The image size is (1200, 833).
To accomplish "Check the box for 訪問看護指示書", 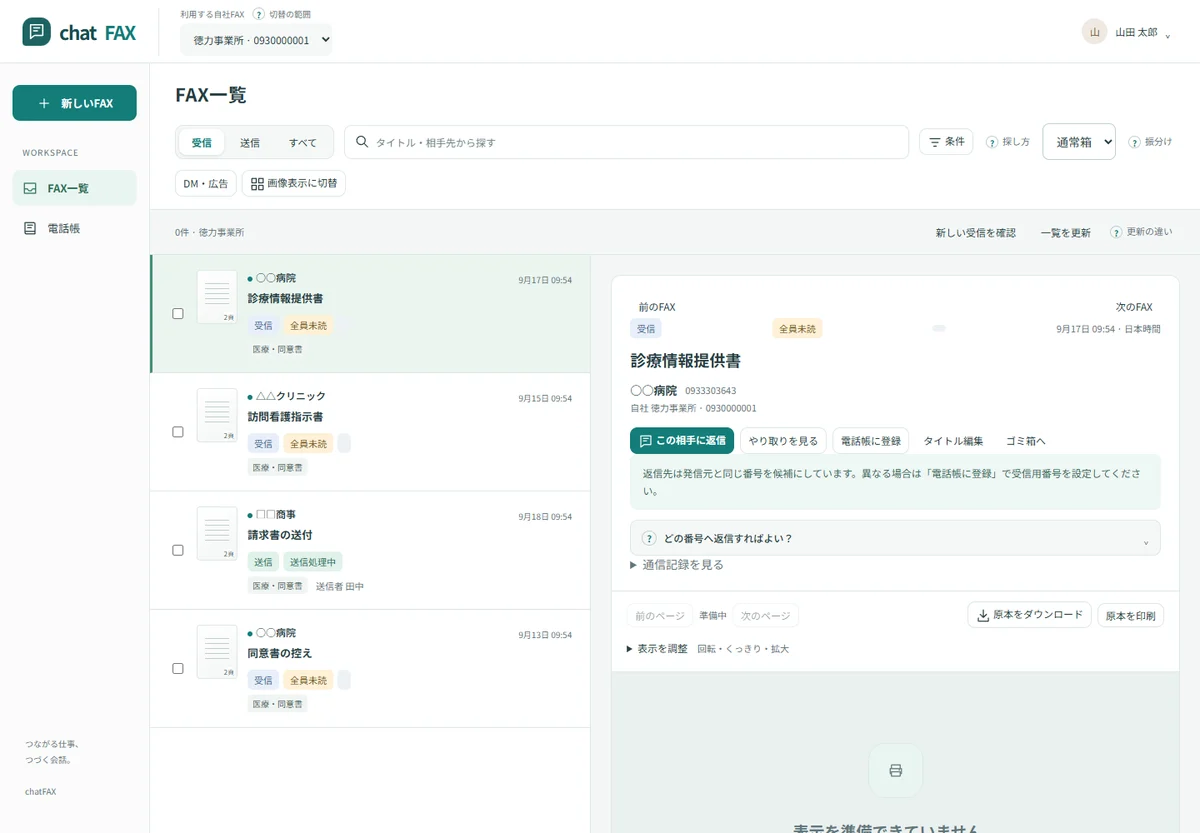I will point(178,432).
